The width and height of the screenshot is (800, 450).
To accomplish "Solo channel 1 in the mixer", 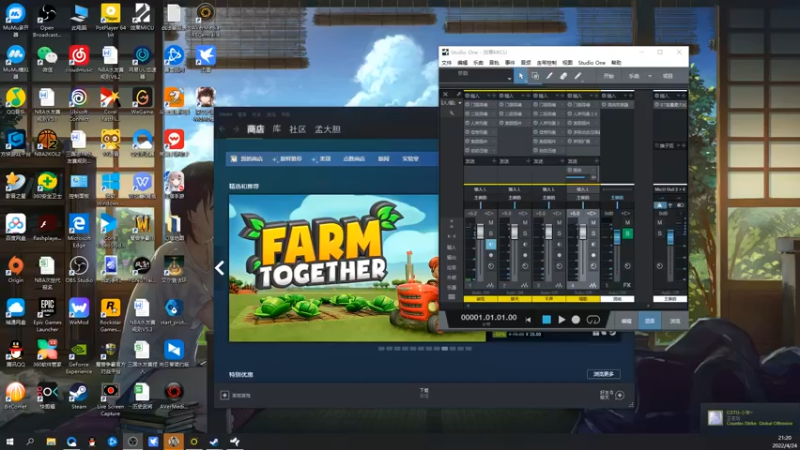I will pos(491,233).
